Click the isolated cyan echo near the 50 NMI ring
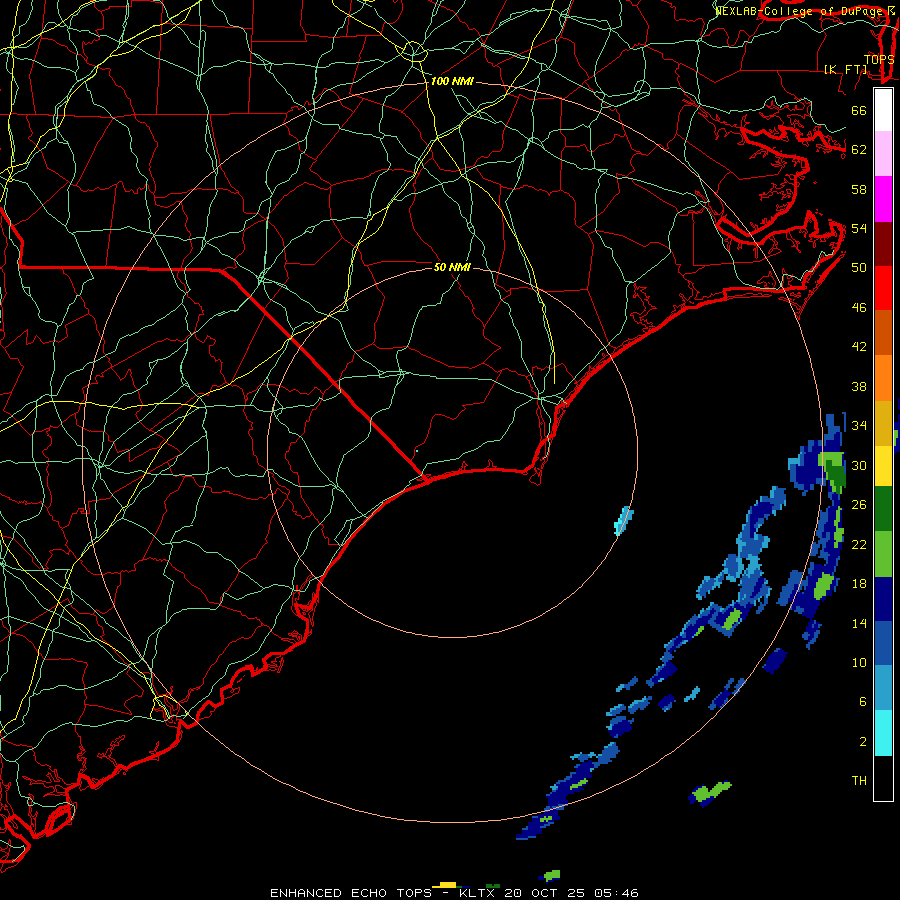900x900 pixels. pyautogui.click(x=623, y=521)
